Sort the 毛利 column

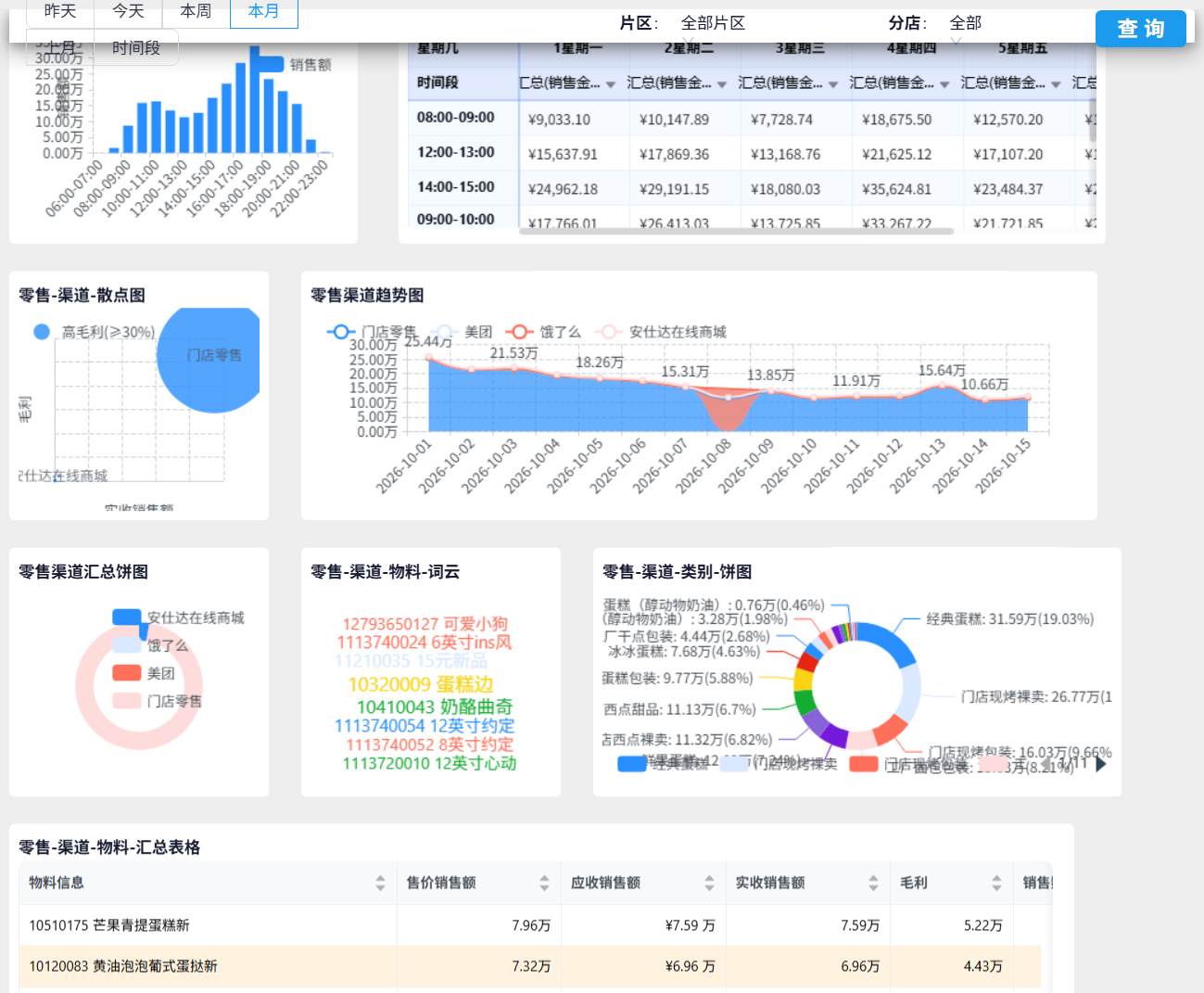pos(996,884)
